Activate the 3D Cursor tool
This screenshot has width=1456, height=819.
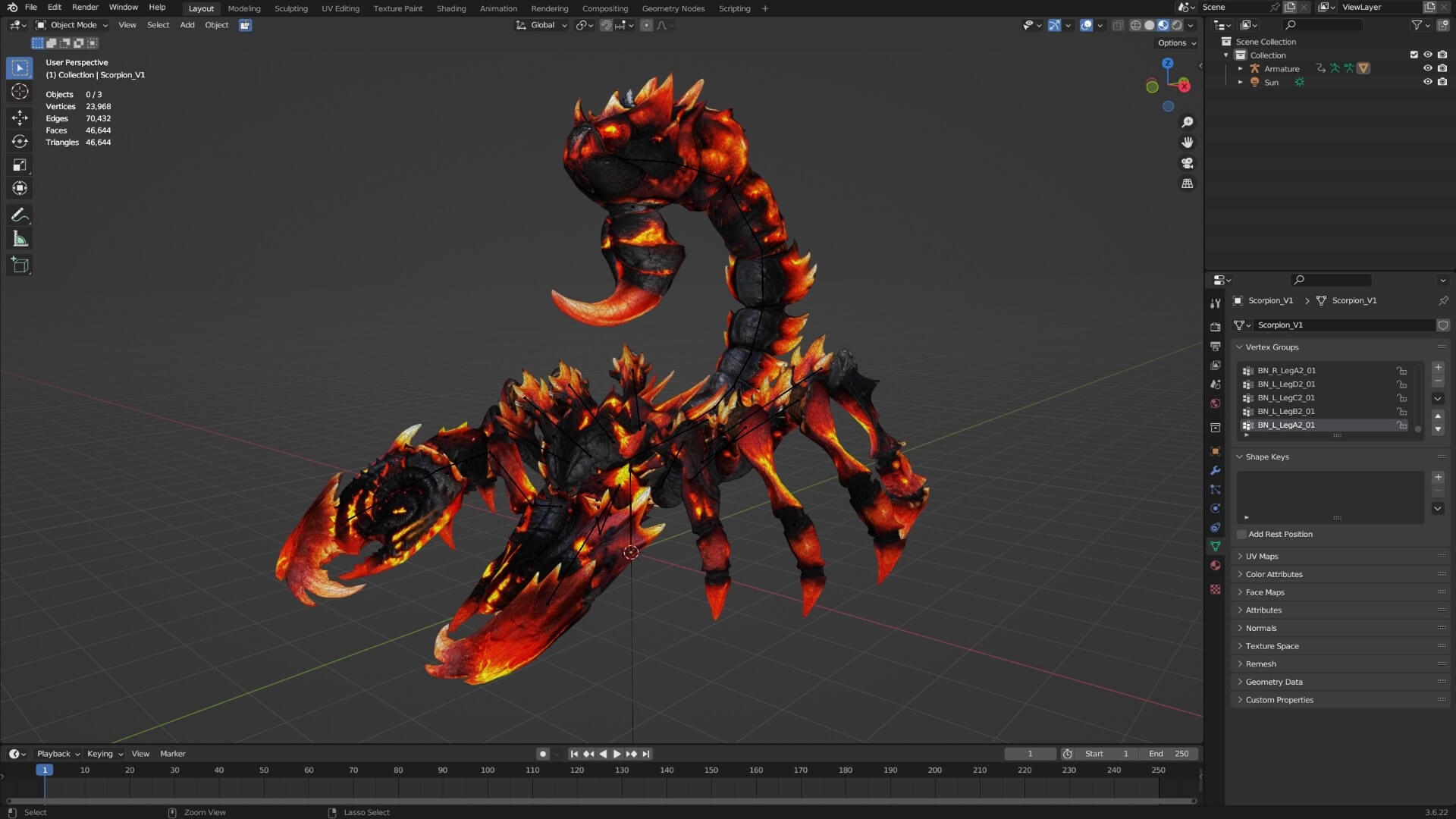click(20, 92)
